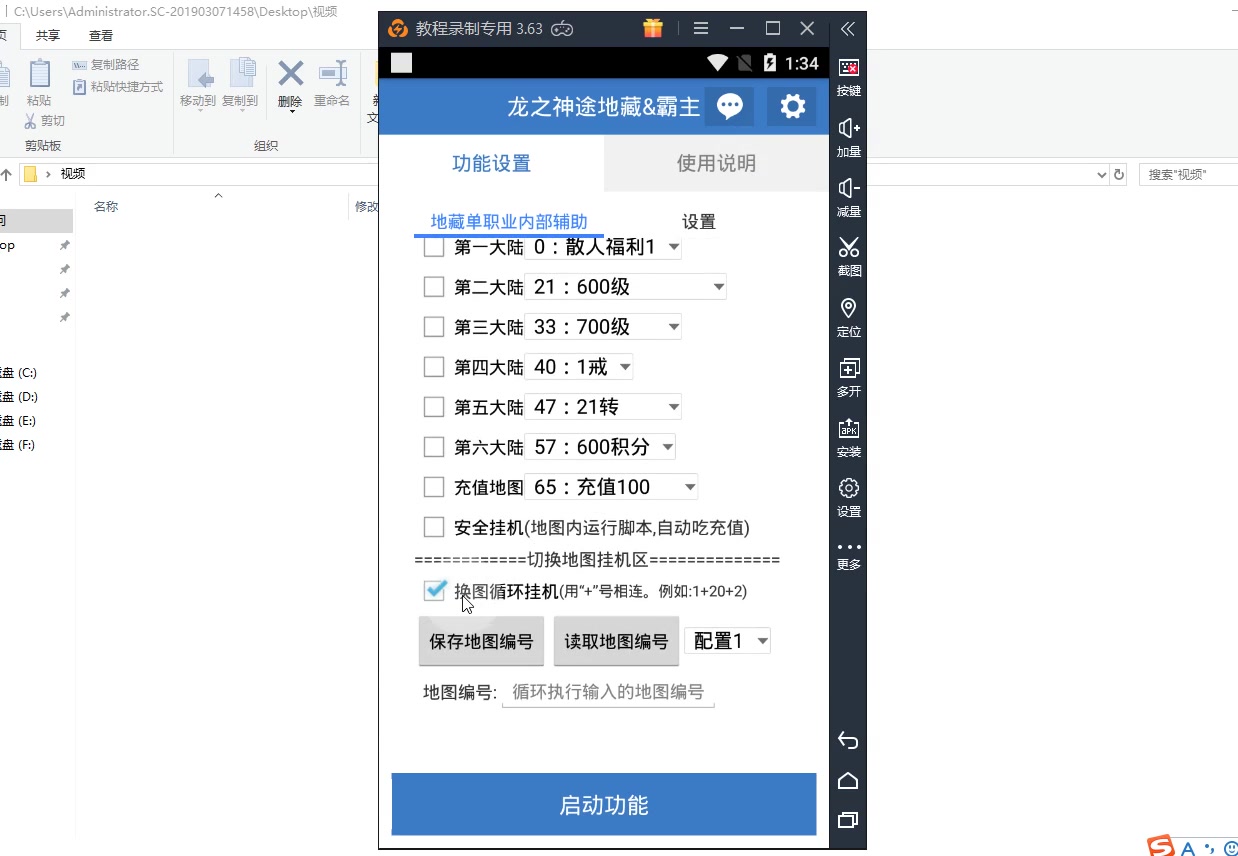Click the 安装 APK install icon
This screenshot has width=1238, height=856.
848,428
